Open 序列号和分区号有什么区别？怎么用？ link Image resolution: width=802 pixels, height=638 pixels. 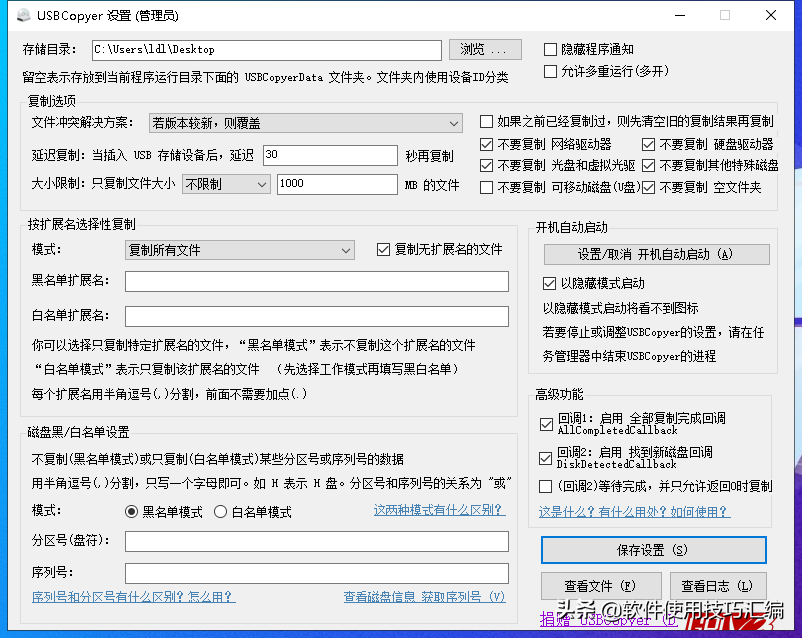[x=133, y=597]
